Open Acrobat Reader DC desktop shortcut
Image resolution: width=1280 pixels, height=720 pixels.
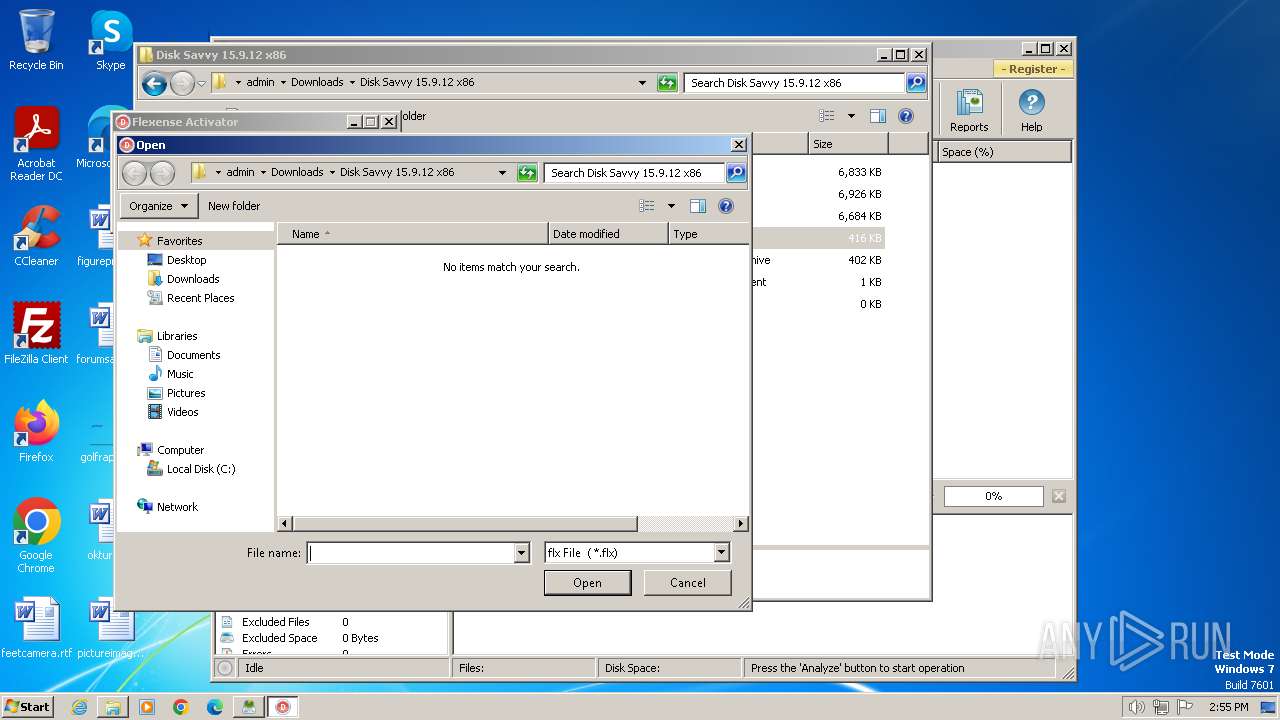click(x=36, y=144)
